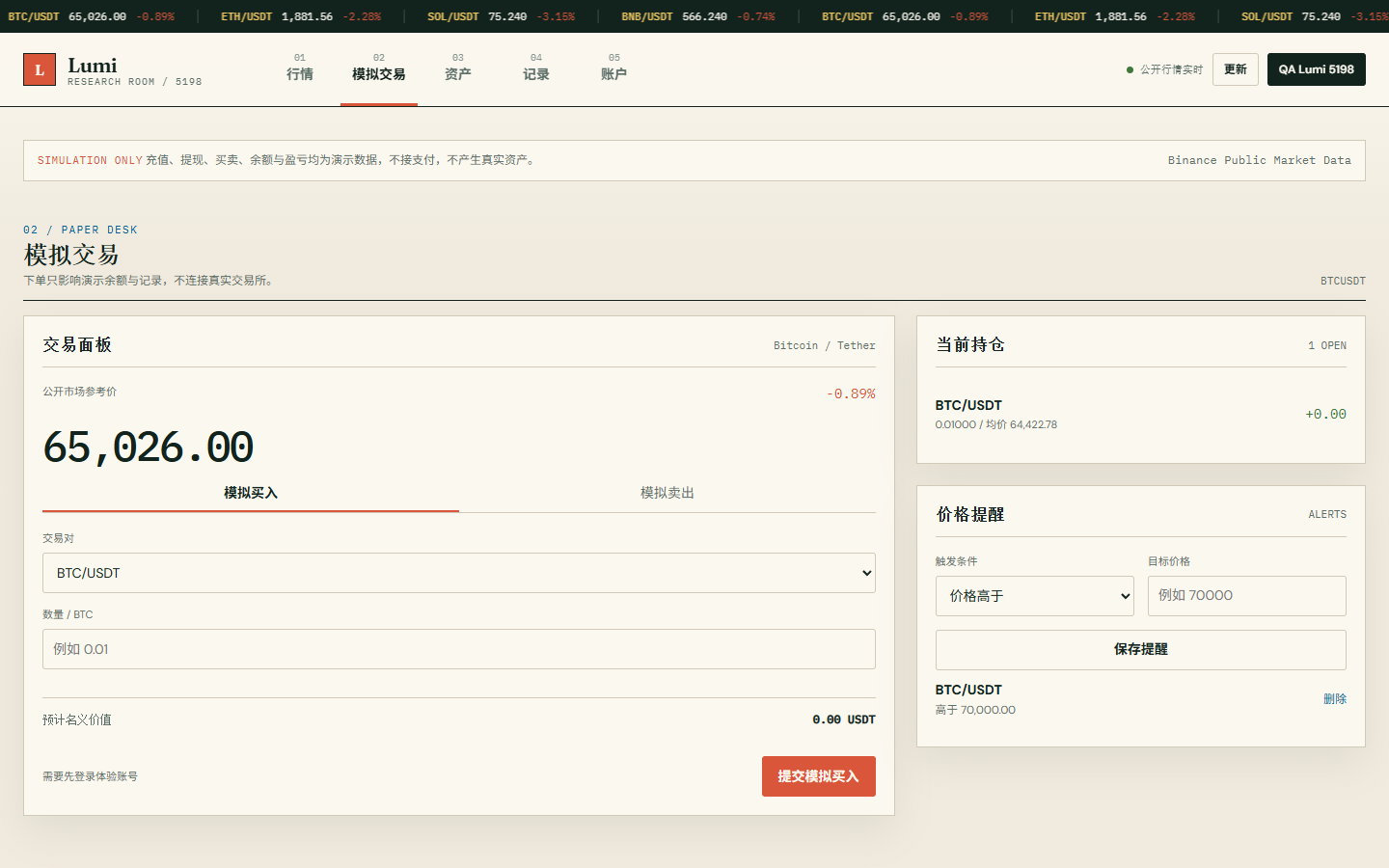
Task: Delete the BTC/USDT 70,000 alert via 删除
Action: point(1335,699)
